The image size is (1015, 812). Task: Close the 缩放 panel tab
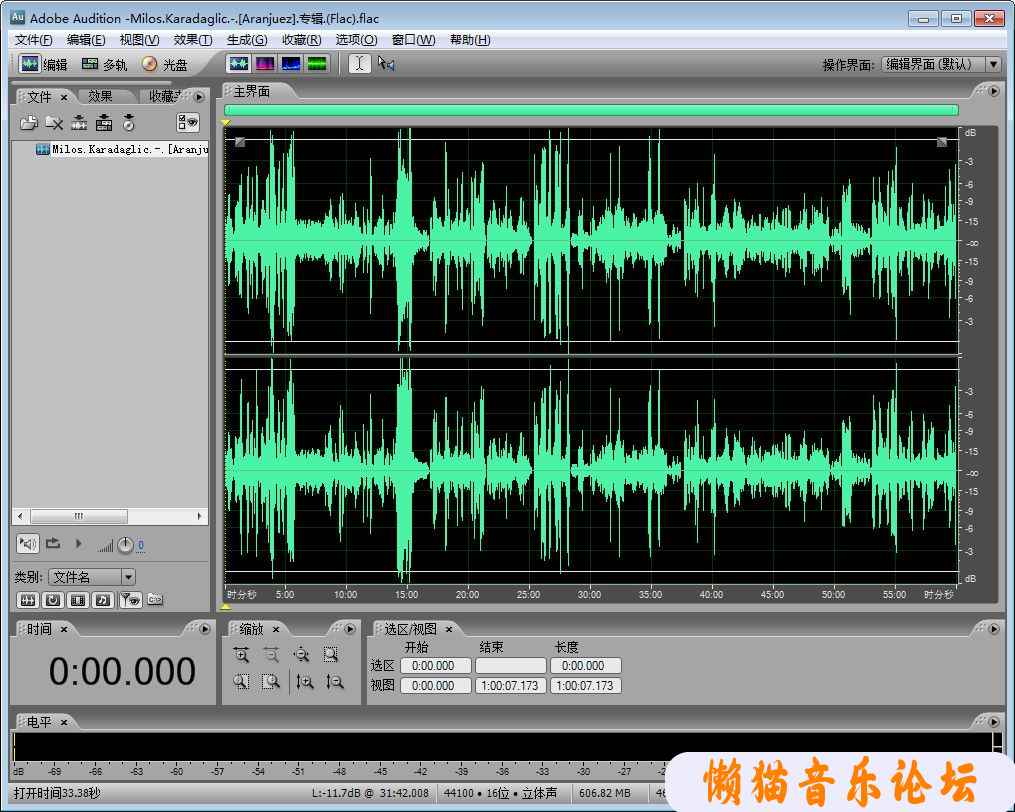point(276,629)
